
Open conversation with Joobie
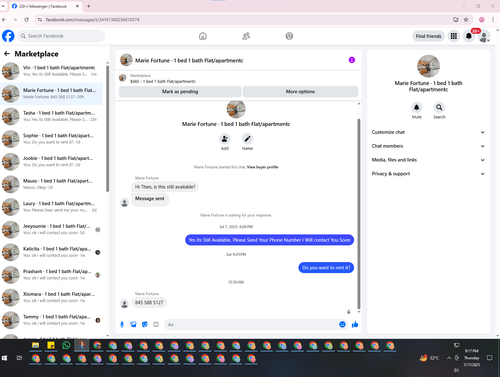point(52,162)
